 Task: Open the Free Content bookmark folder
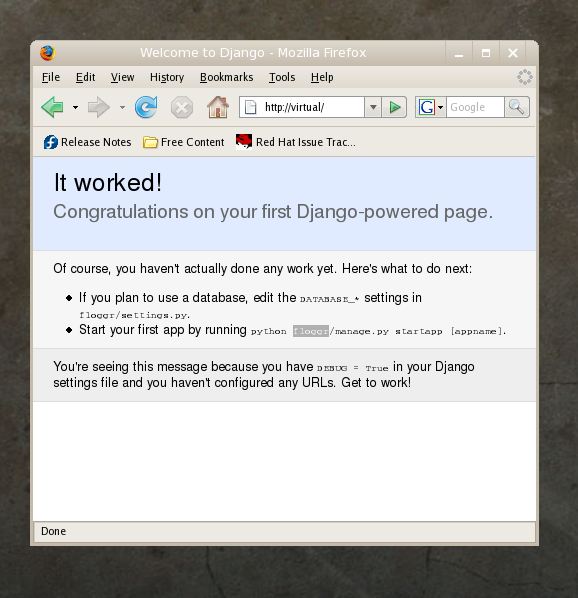click(x=184, y=142)
